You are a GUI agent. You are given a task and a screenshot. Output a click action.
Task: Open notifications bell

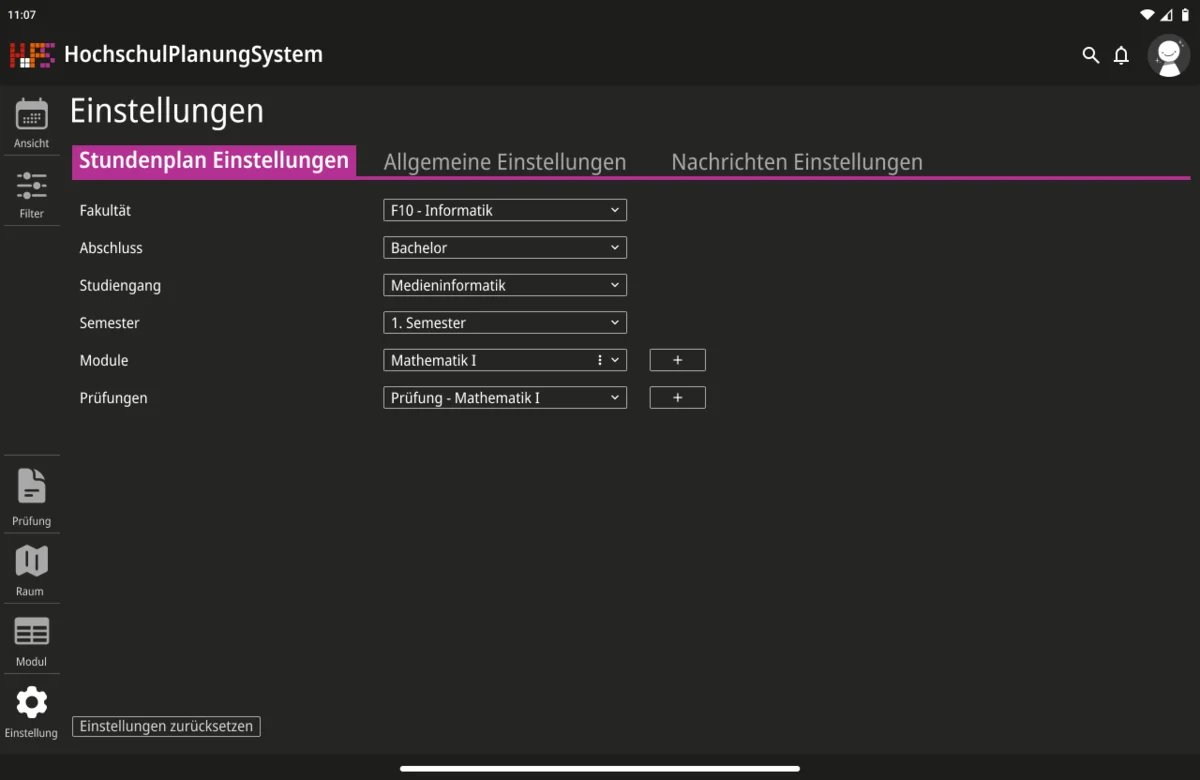[1121, 55]
